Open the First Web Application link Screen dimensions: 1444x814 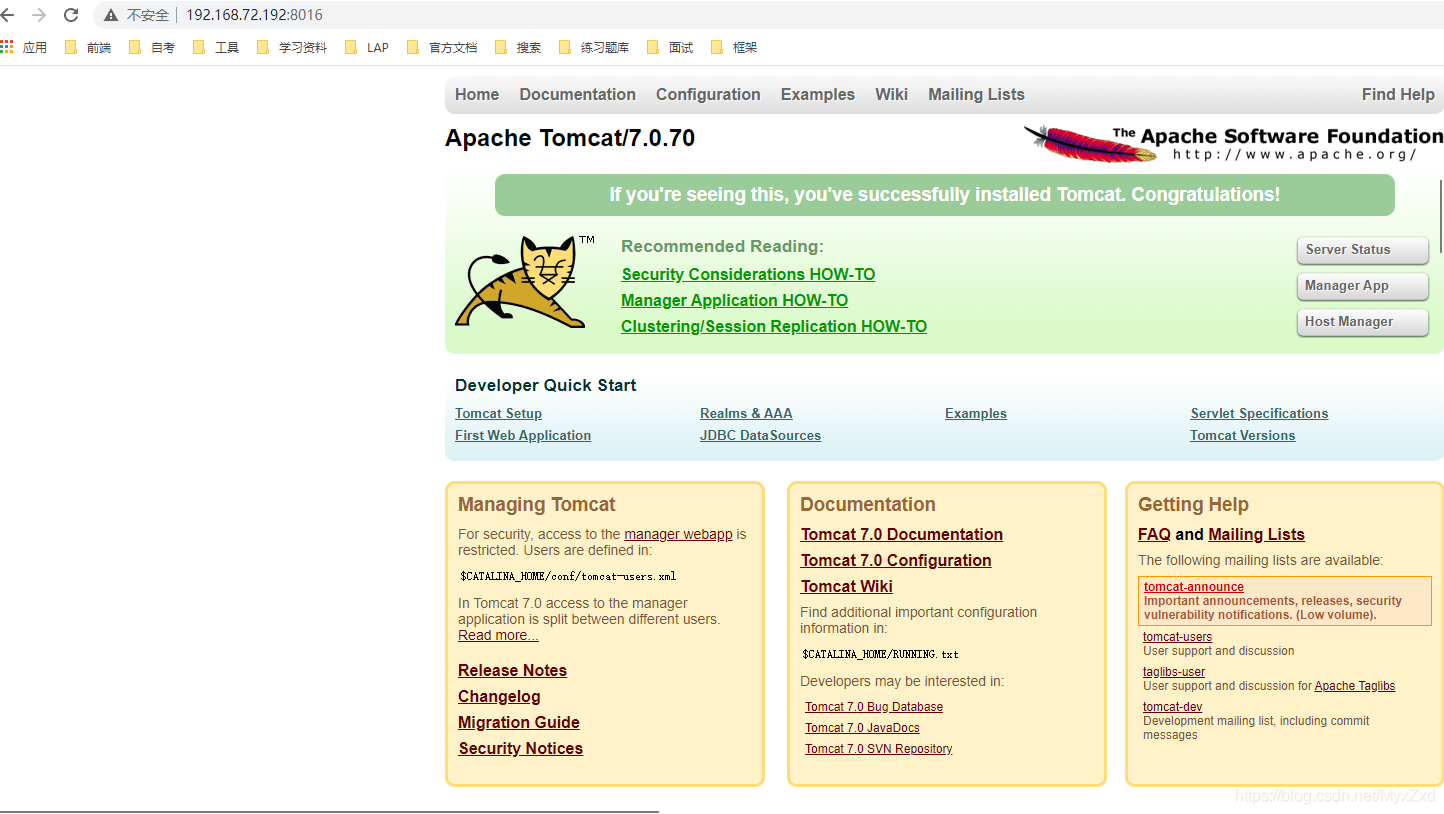click(x=523, y=436)
